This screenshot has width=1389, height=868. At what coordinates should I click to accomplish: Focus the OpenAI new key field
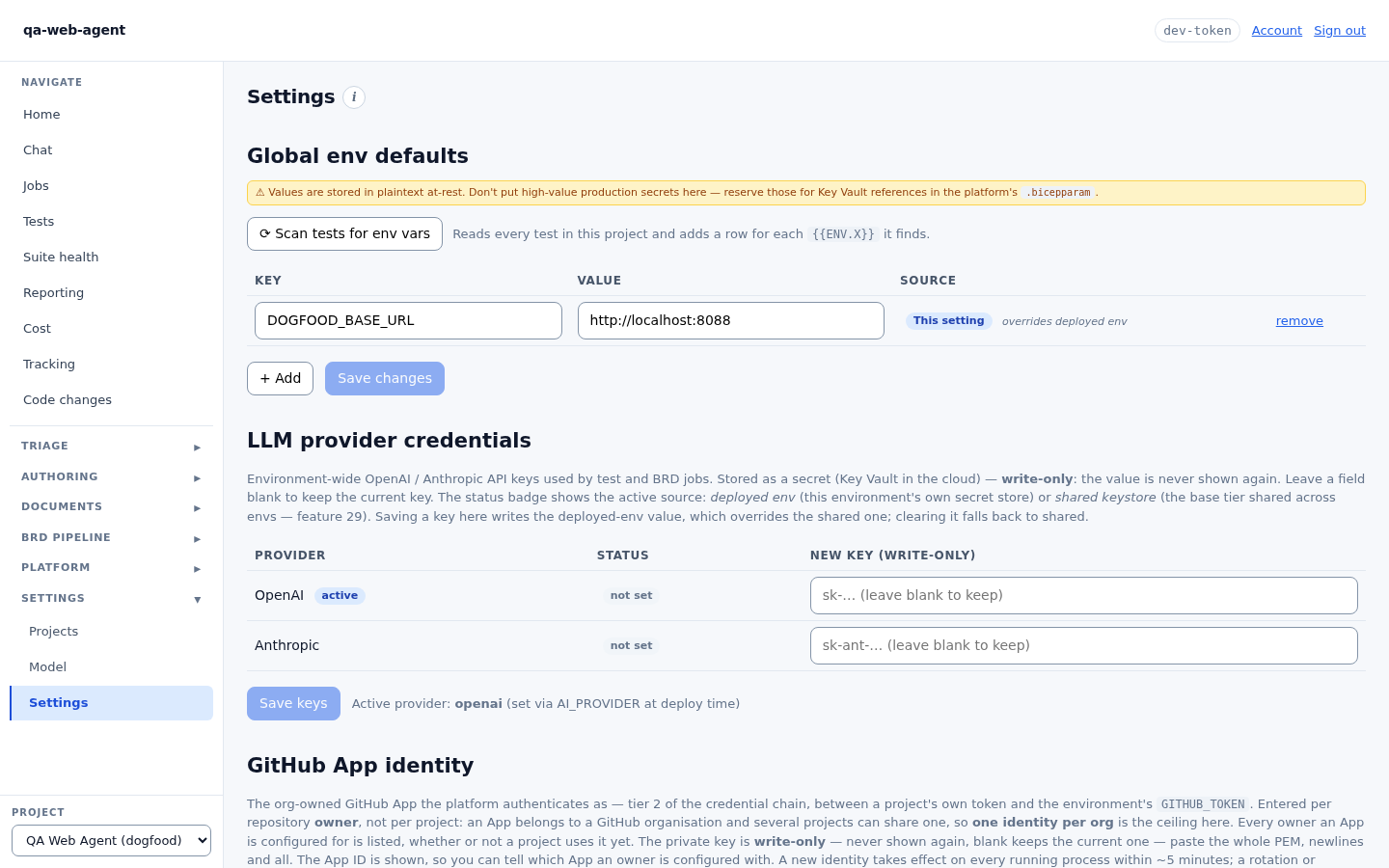point(1084,596)
